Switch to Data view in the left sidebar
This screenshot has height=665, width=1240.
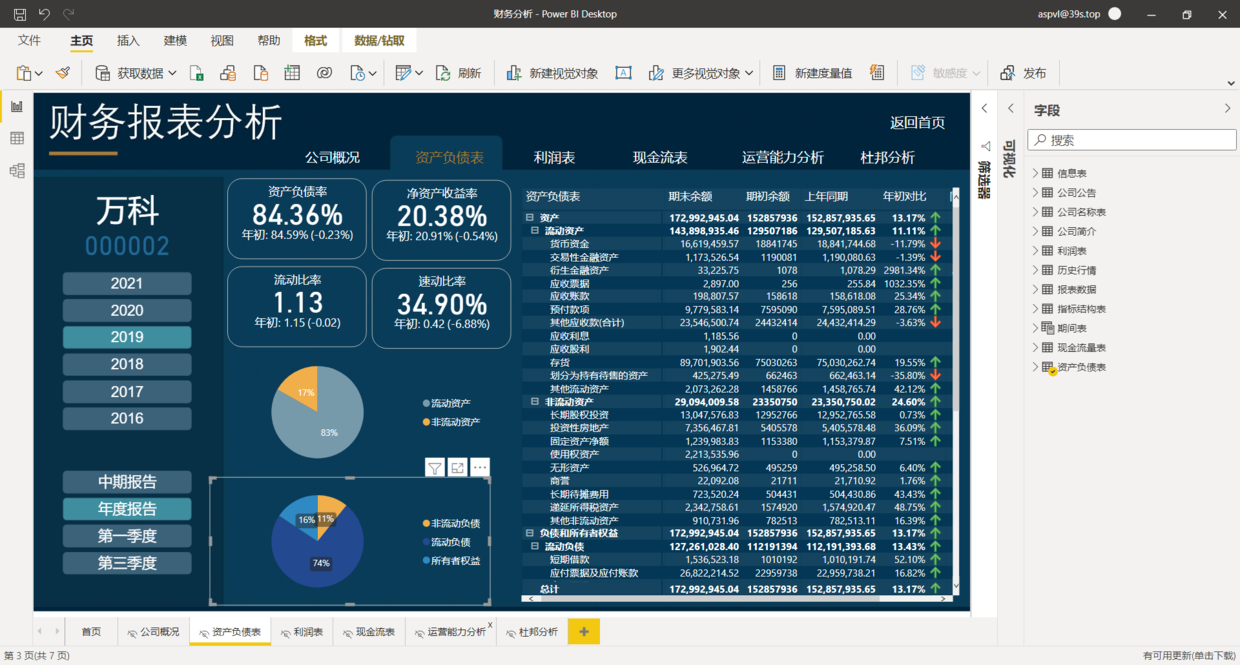[x=17, y=138]
